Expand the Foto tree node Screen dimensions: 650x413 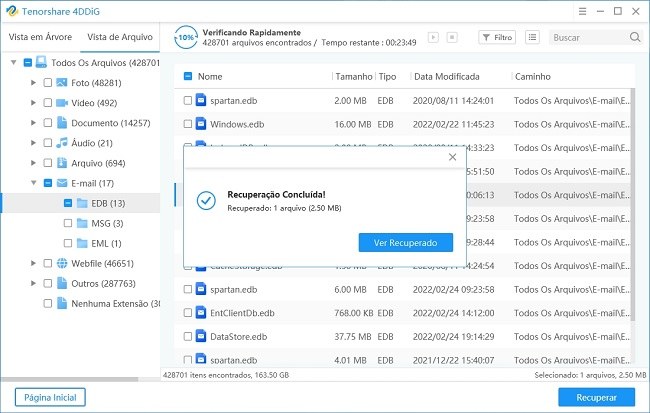coord(34,83)
